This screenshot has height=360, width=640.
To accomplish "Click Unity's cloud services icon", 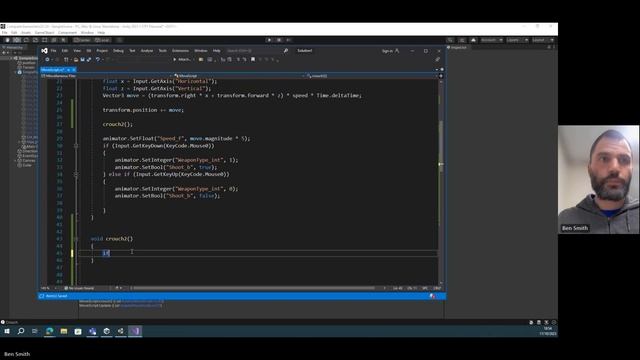I will [473, 40].
